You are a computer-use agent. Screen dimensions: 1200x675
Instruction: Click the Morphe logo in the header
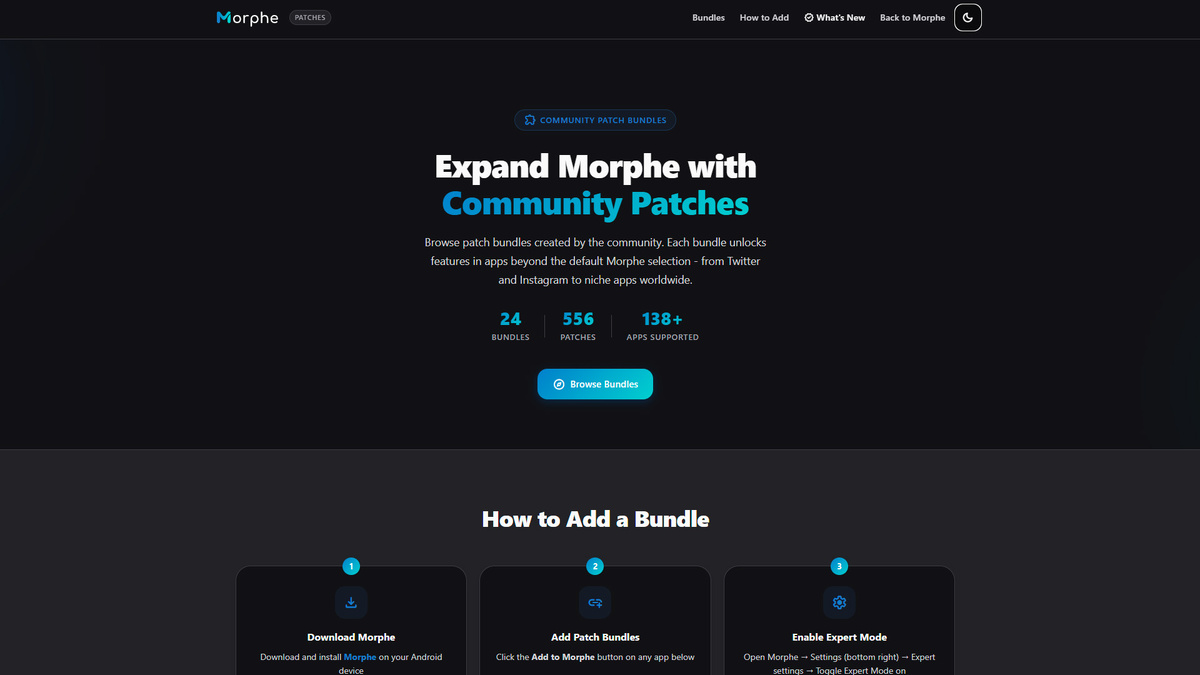[247, 18]
